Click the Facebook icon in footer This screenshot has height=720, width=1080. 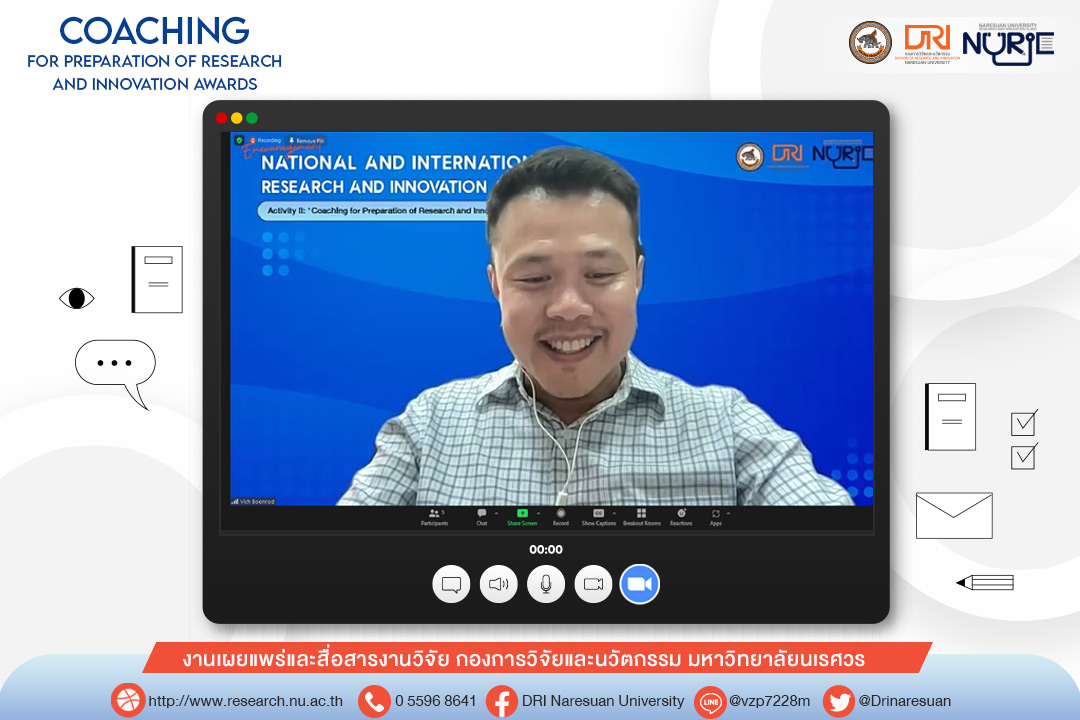tap(502, 701)
